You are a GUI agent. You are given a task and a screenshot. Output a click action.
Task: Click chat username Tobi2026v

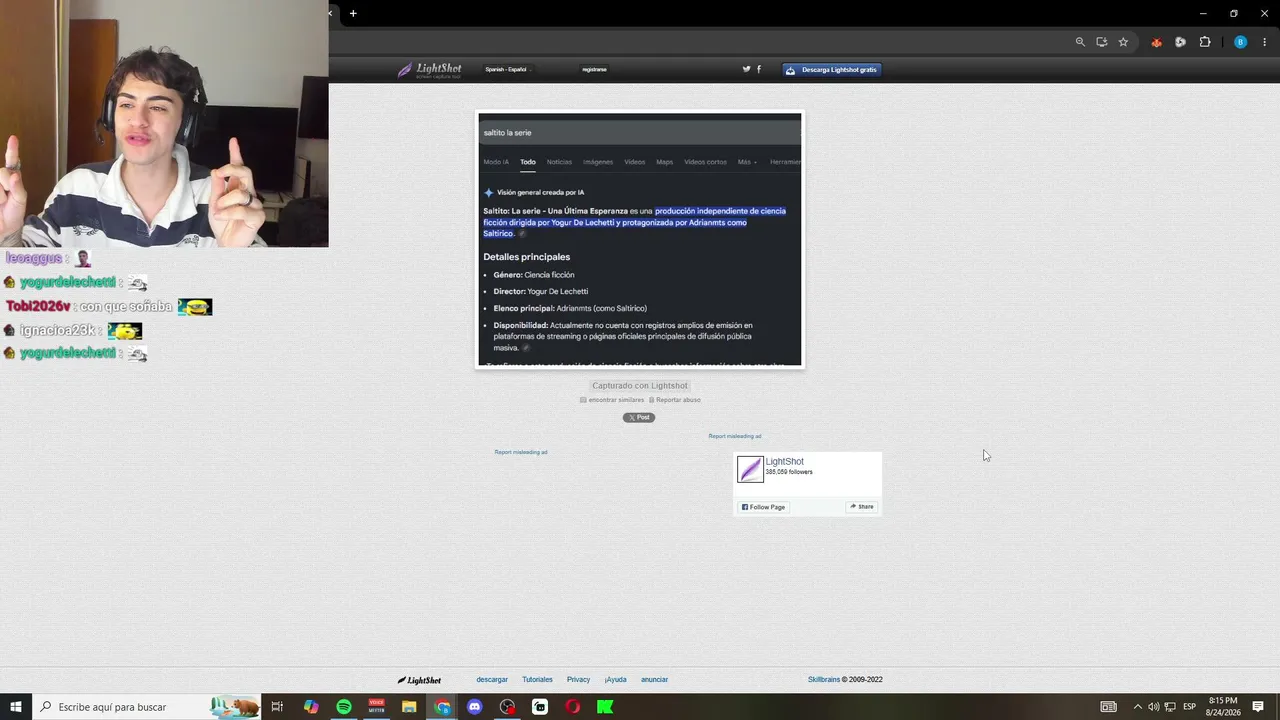pos(38,307)
